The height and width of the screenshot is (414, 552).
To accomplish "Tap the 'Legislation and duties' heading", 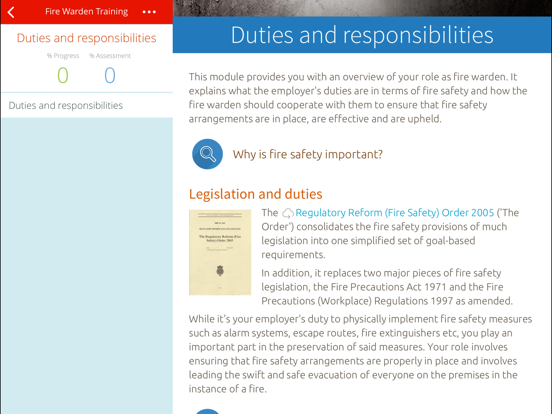I will (256, 194).
